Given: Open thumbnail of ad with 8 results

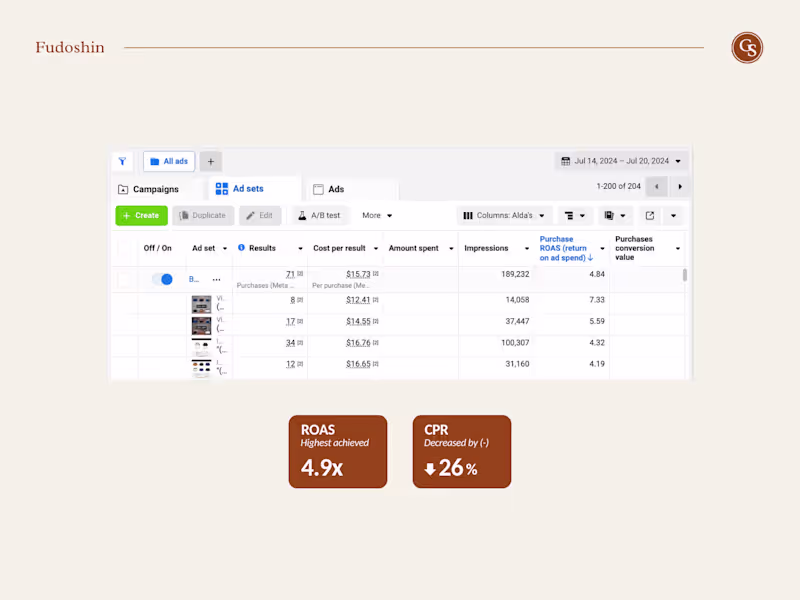Looking at the screenshot, I should 202,305.
